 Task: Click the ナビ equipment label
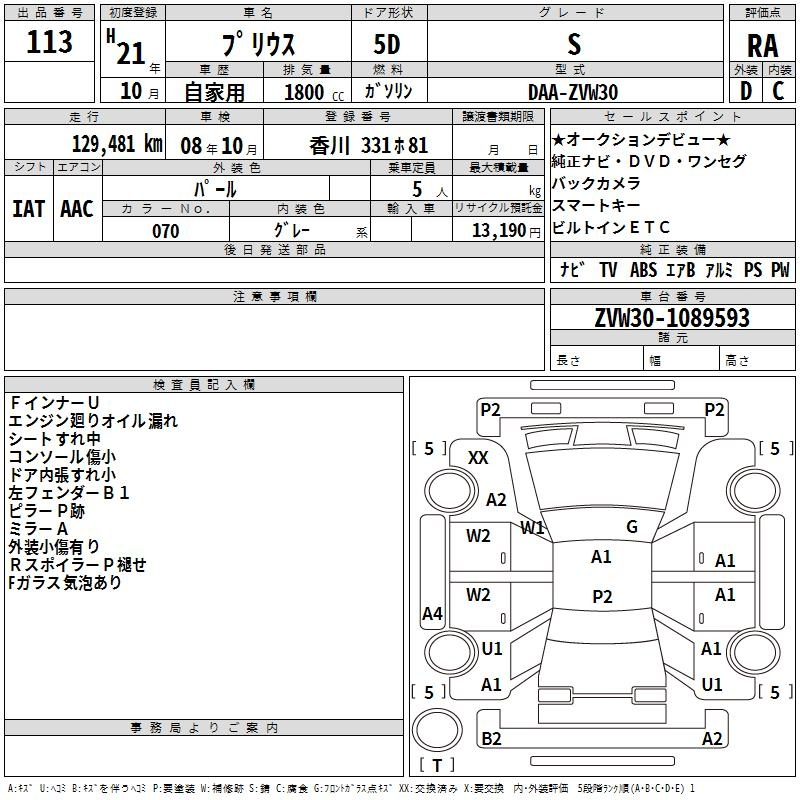[x=572, y=269]
